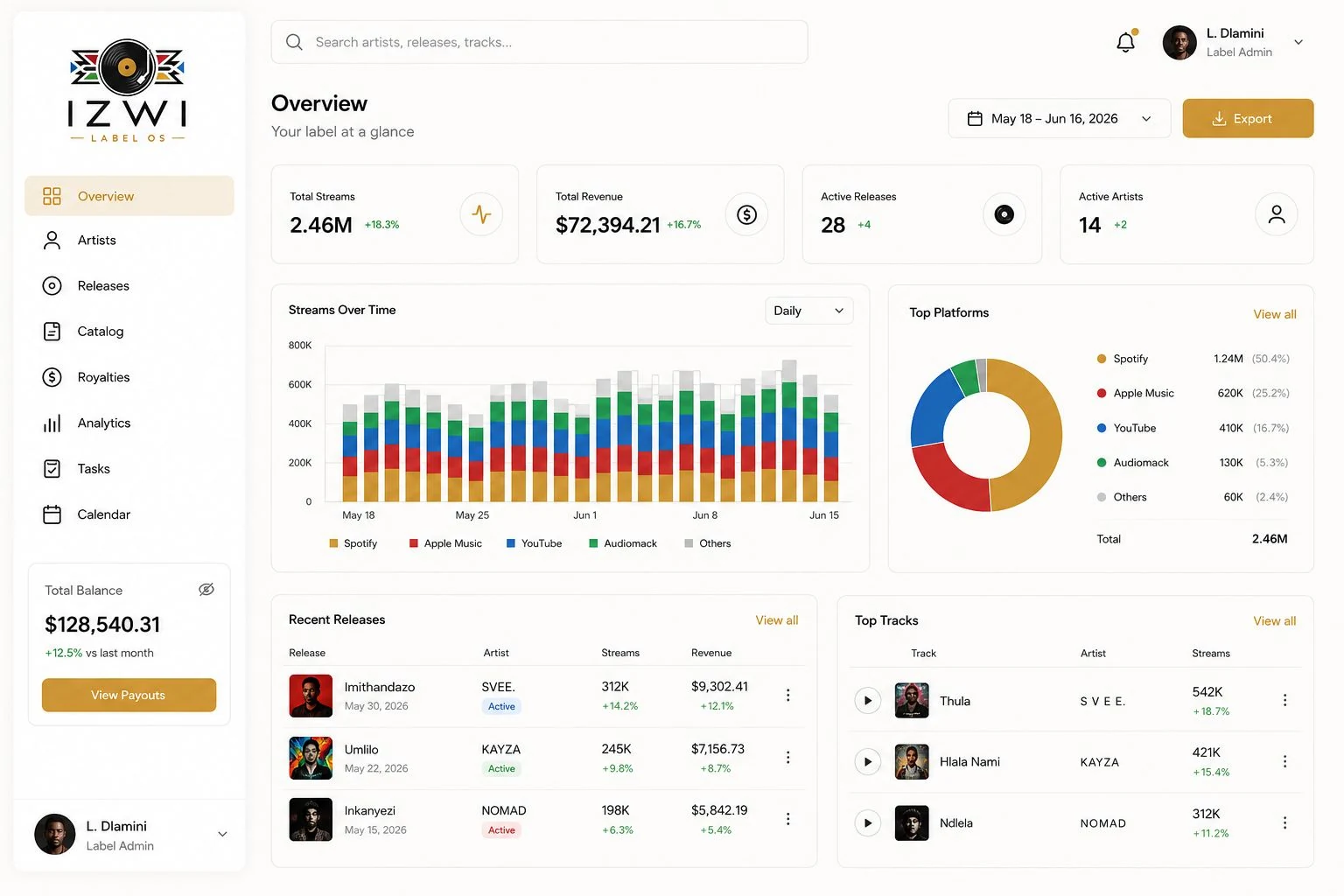Open options menu for Umlilo release
The height and width of the screenshot is (896, 1344).
tap(787, 758)
